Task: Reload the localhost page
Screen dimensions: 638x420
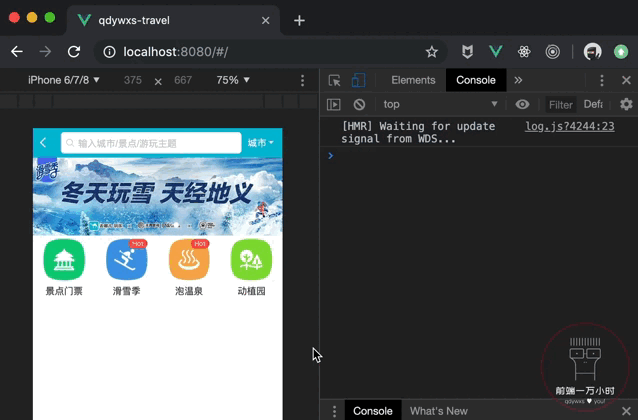Action: pyautogui.click(x=74, y=52)
